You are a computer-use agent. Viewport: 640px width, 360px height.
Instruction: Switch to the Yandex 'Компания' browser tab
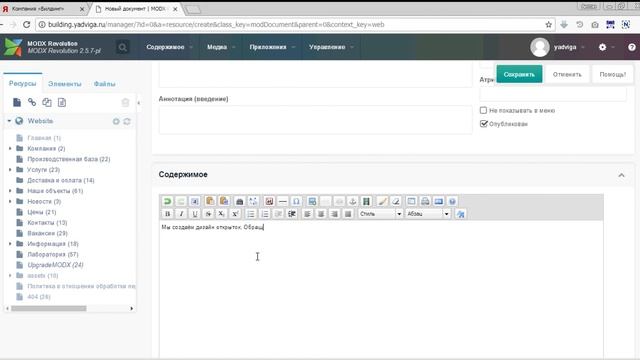[x=43, y=9]
